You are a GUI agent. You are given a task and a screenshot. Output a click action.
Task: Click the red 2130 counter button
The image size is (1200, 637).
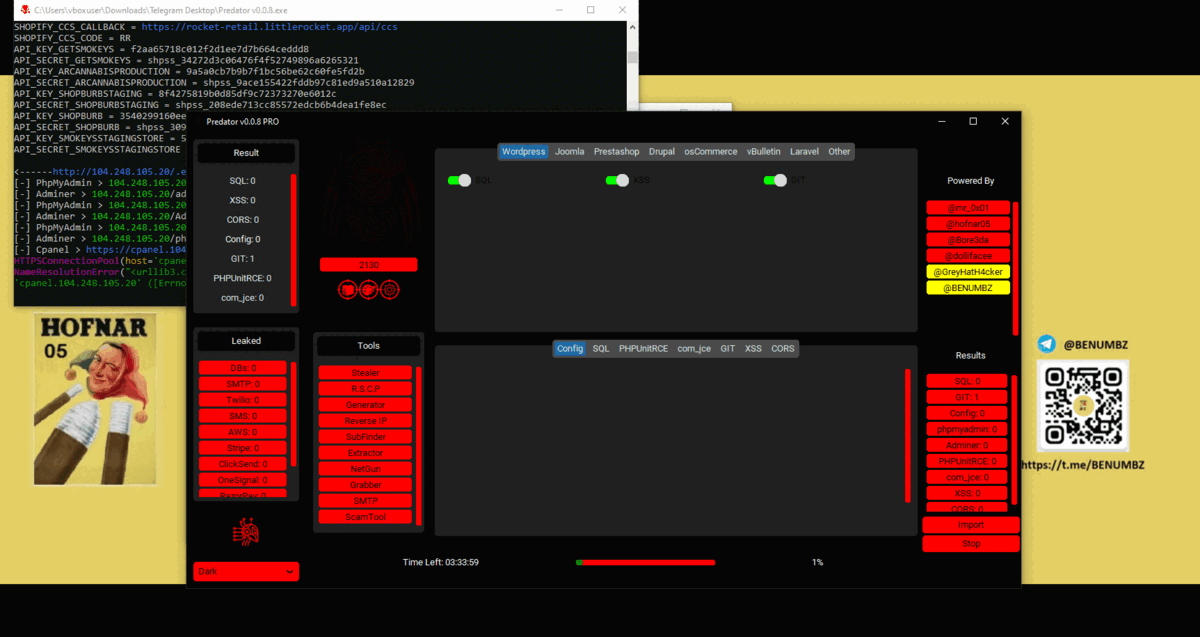[x=369, y=264]
